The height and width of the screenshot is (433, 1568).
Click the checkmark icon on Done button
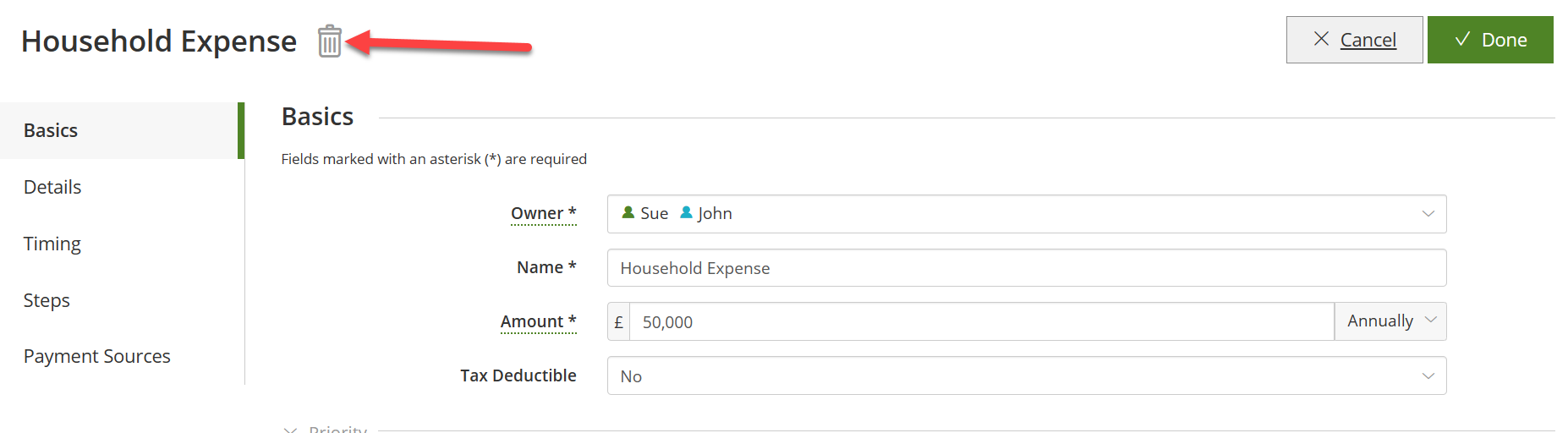1462,39
